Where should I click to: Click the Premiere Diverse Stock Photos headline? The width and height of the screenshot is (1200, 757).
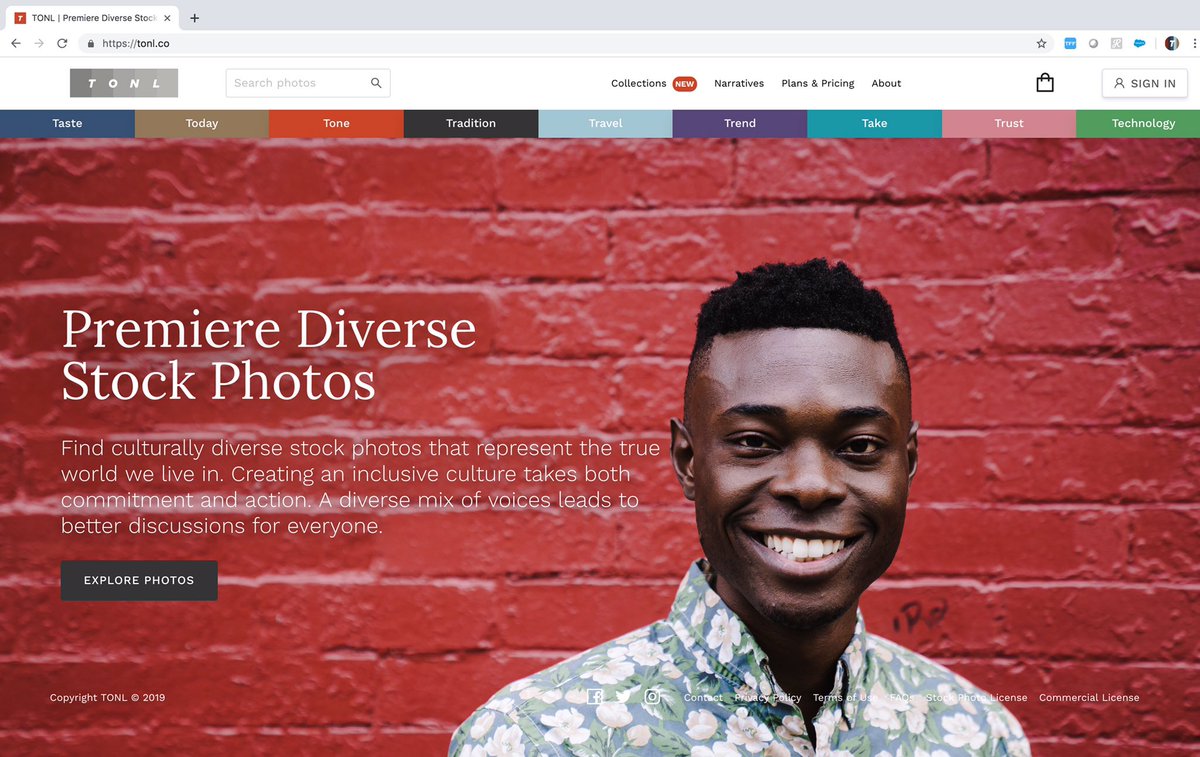point(269,355)
